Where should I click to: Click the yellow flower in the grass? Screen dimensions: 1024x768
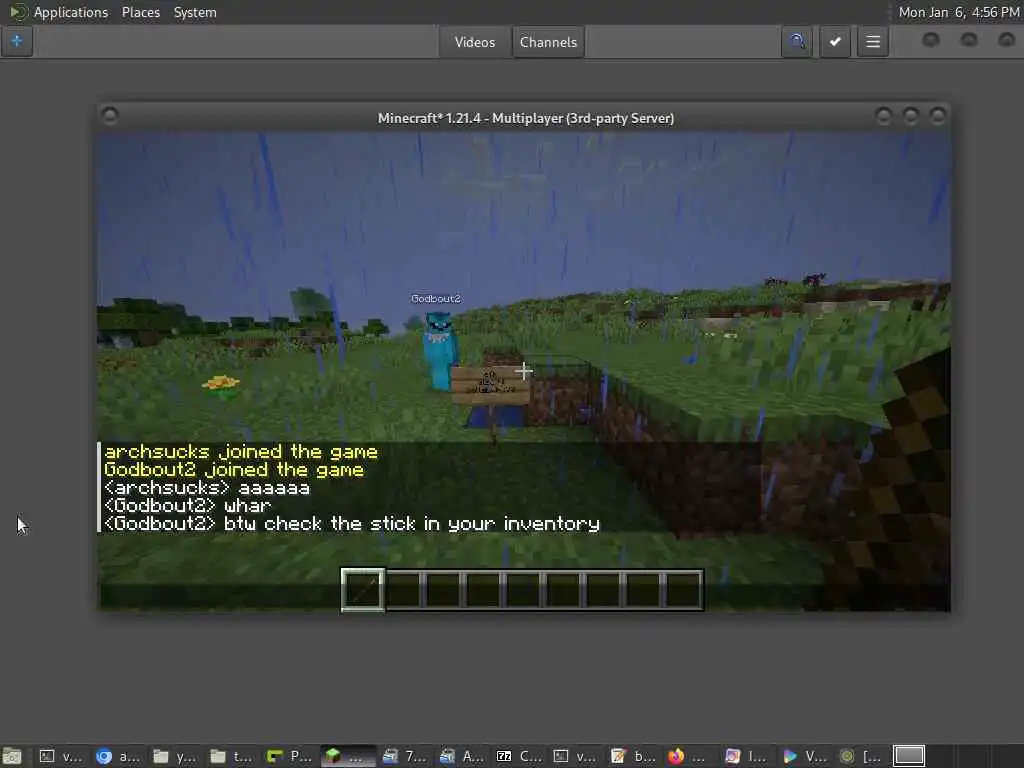click(x=221, y=385)
